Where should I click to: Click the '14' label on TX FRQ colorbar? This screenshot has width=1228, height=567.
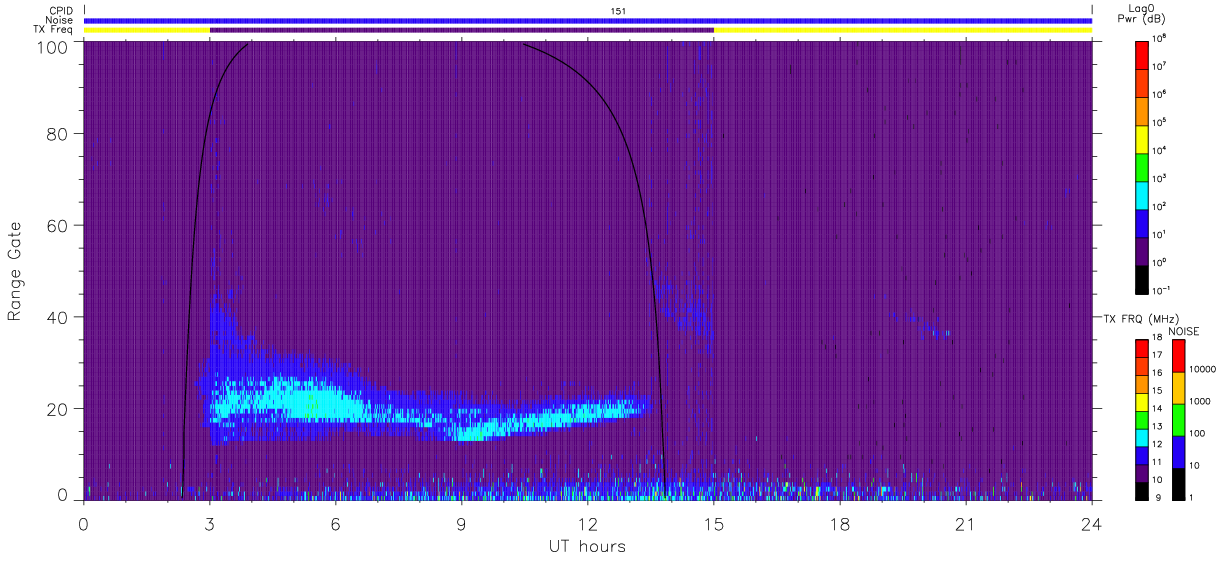(x=1157, y=408)
